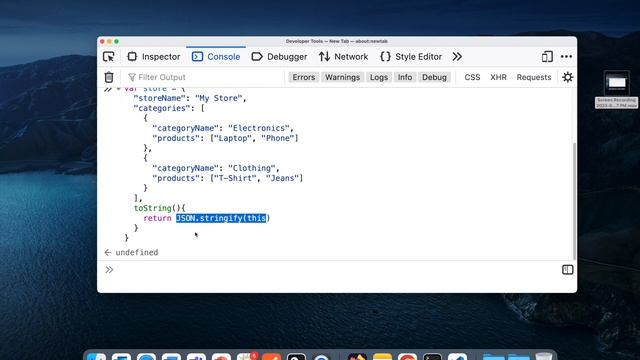Toggle the Info filter
Viewport: 640px width, 360px height.
[405, 77]
